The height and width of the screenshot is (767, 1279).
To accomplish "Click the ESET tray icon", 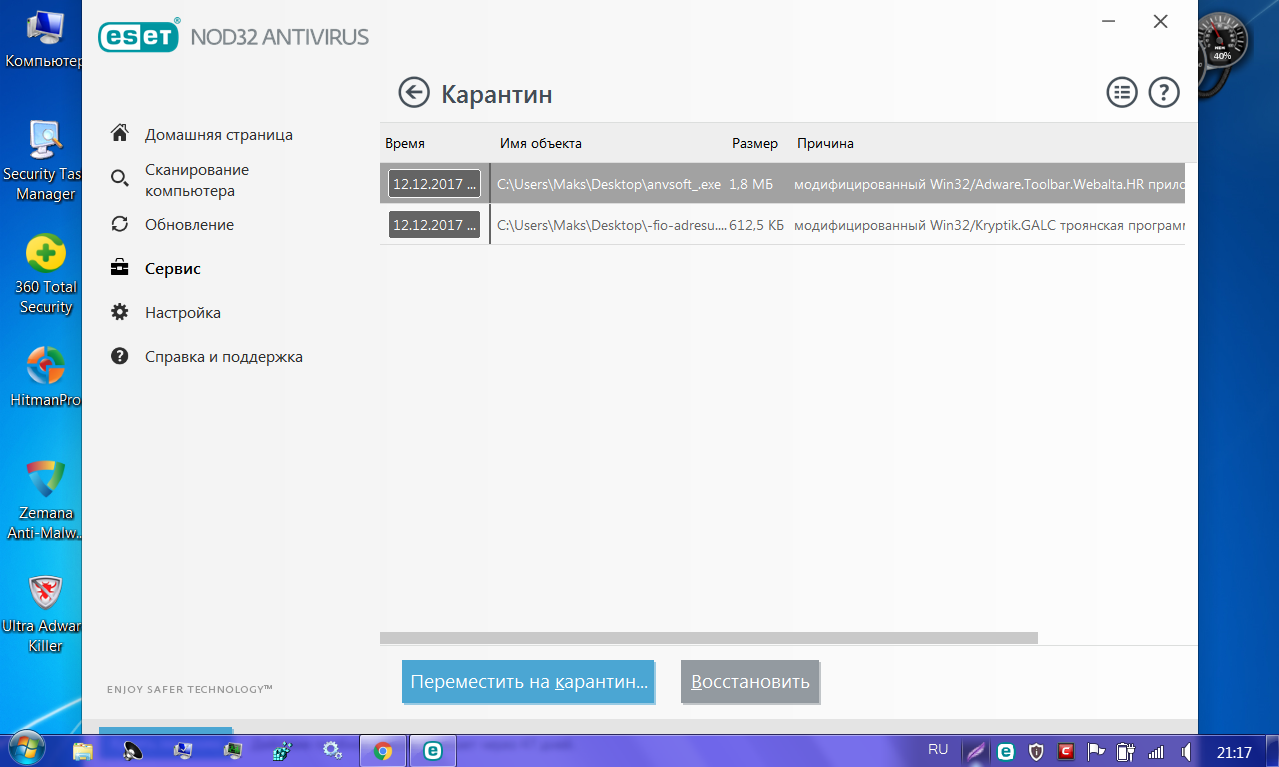I will [x=1006, y=751].
